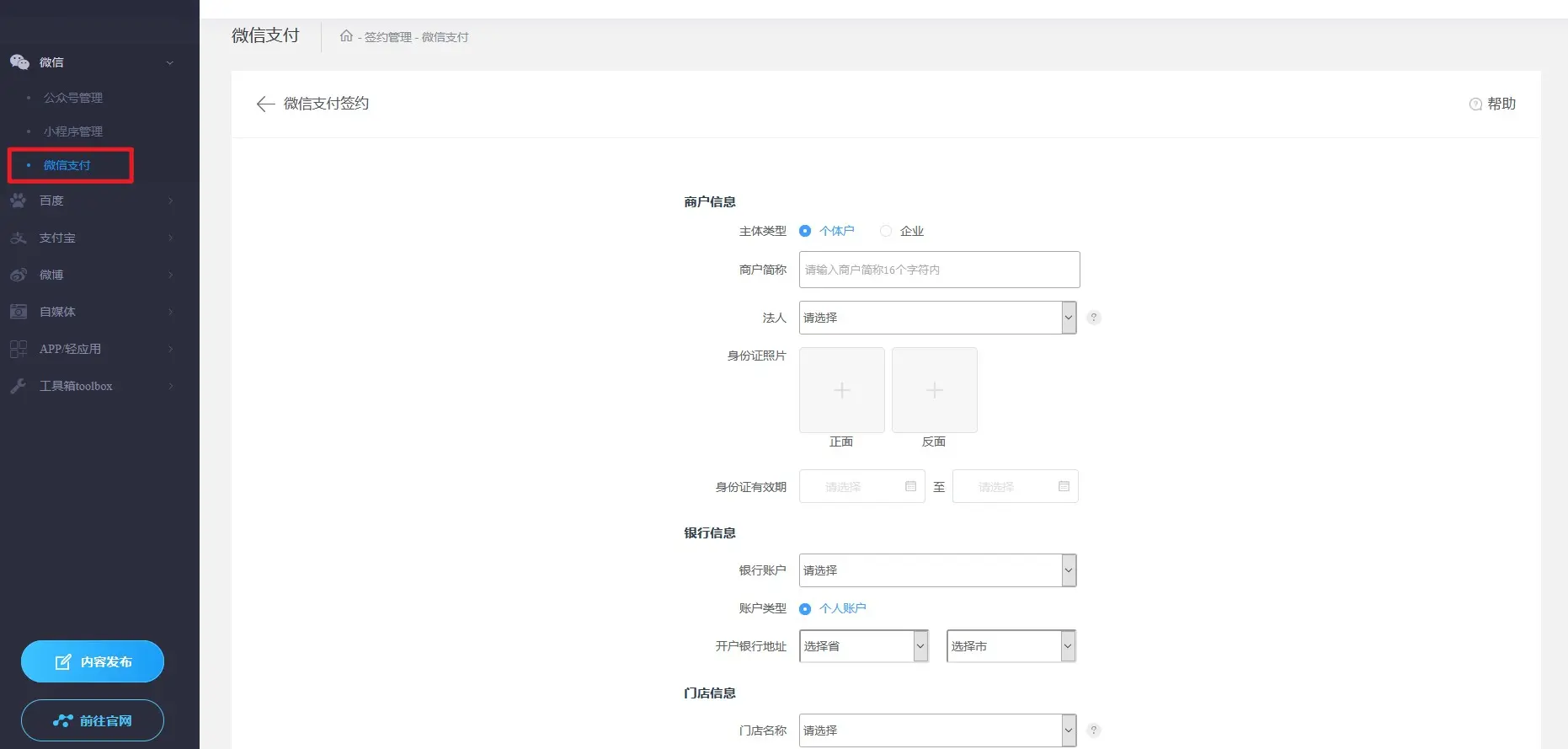Open the 银行账户 dropdown
This screenshot has width=1568, height=749.
point(938,570)
